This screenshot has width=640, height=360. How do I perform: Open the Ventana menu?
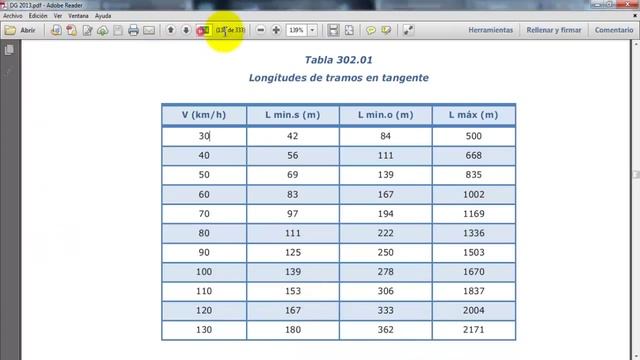[x=78, y=16]
